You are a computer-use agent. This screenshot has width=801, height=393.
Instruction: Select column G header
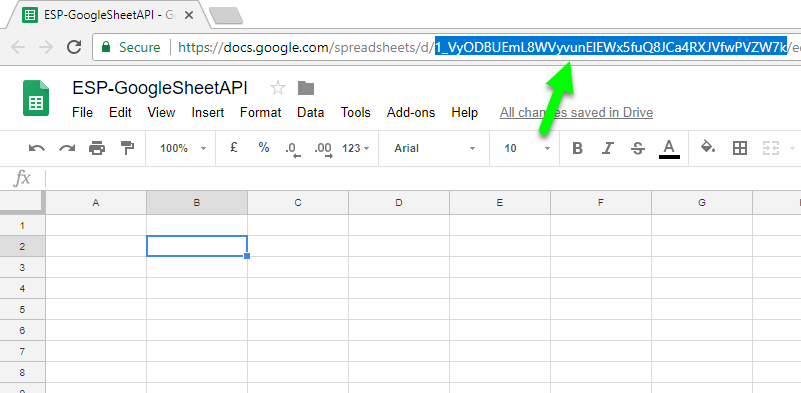(x=702, y=203)
